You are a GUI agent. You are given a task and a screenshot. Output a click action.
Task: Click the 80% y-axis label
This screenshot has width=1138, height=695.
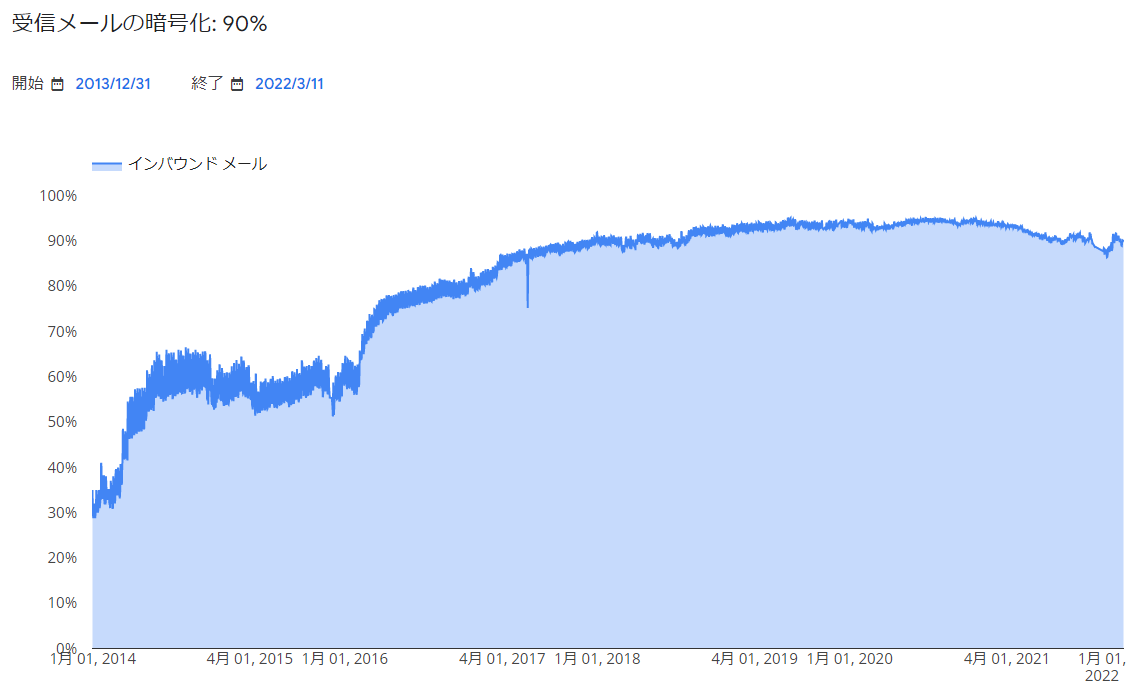(62, 286)
